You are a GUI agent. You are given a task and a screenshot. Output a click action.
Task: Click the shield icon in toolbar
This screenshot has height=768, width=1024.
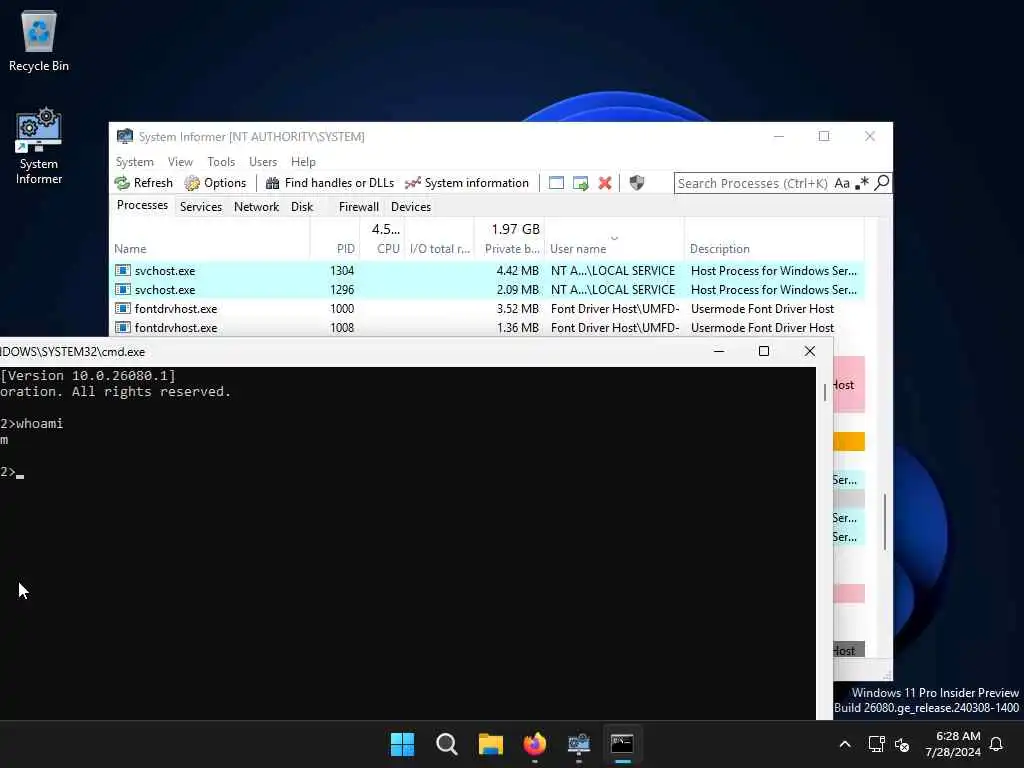pos(637,183)
